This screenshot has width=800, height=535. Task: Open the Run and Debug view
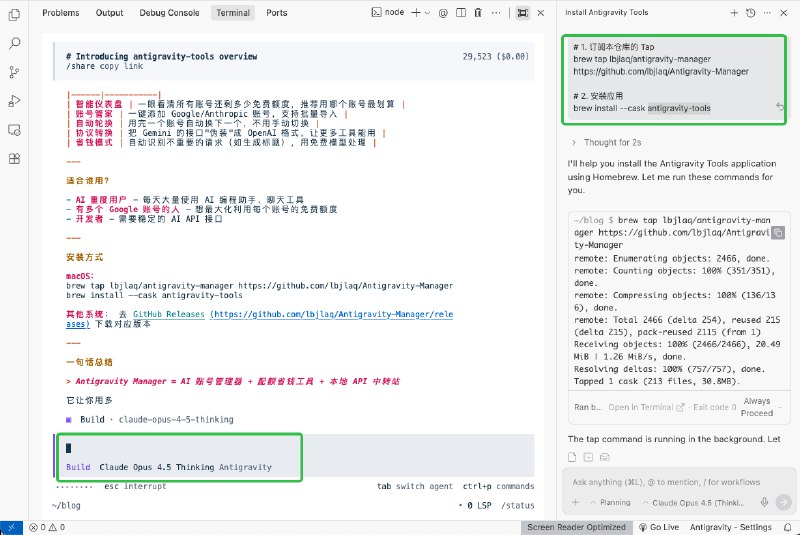pos(14,101)
